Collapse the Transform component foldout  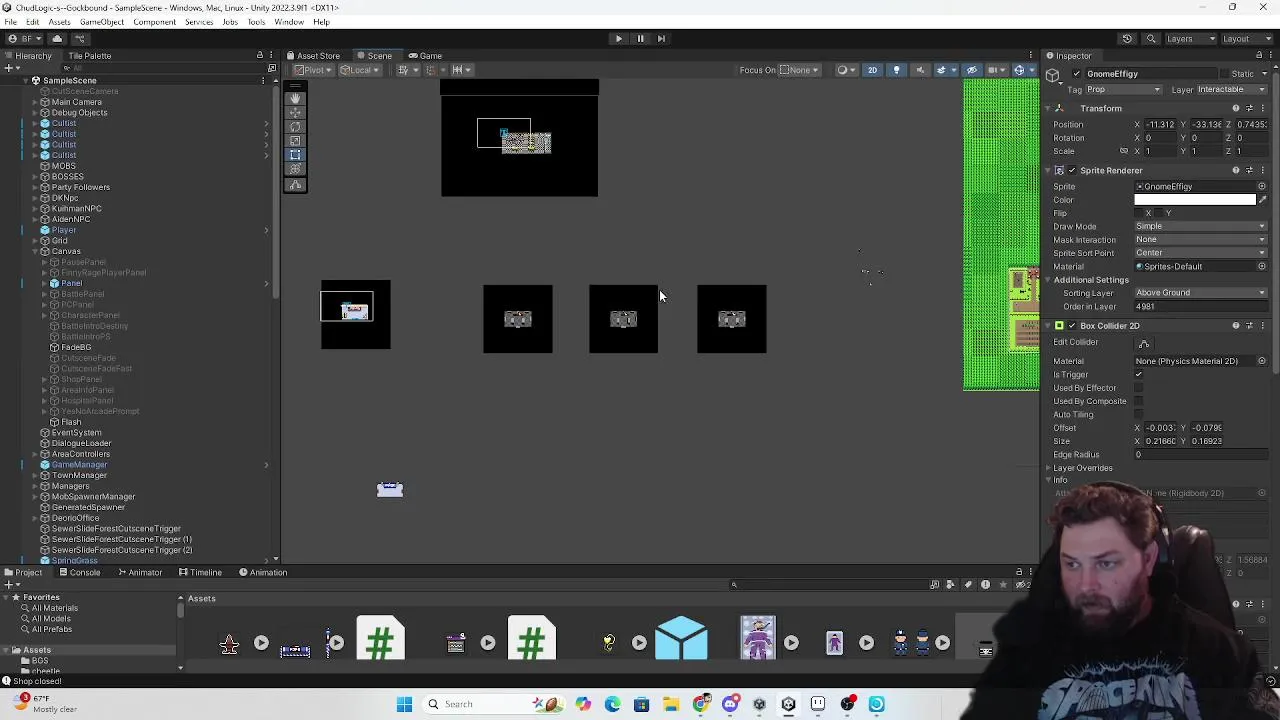pos(1048,108)
